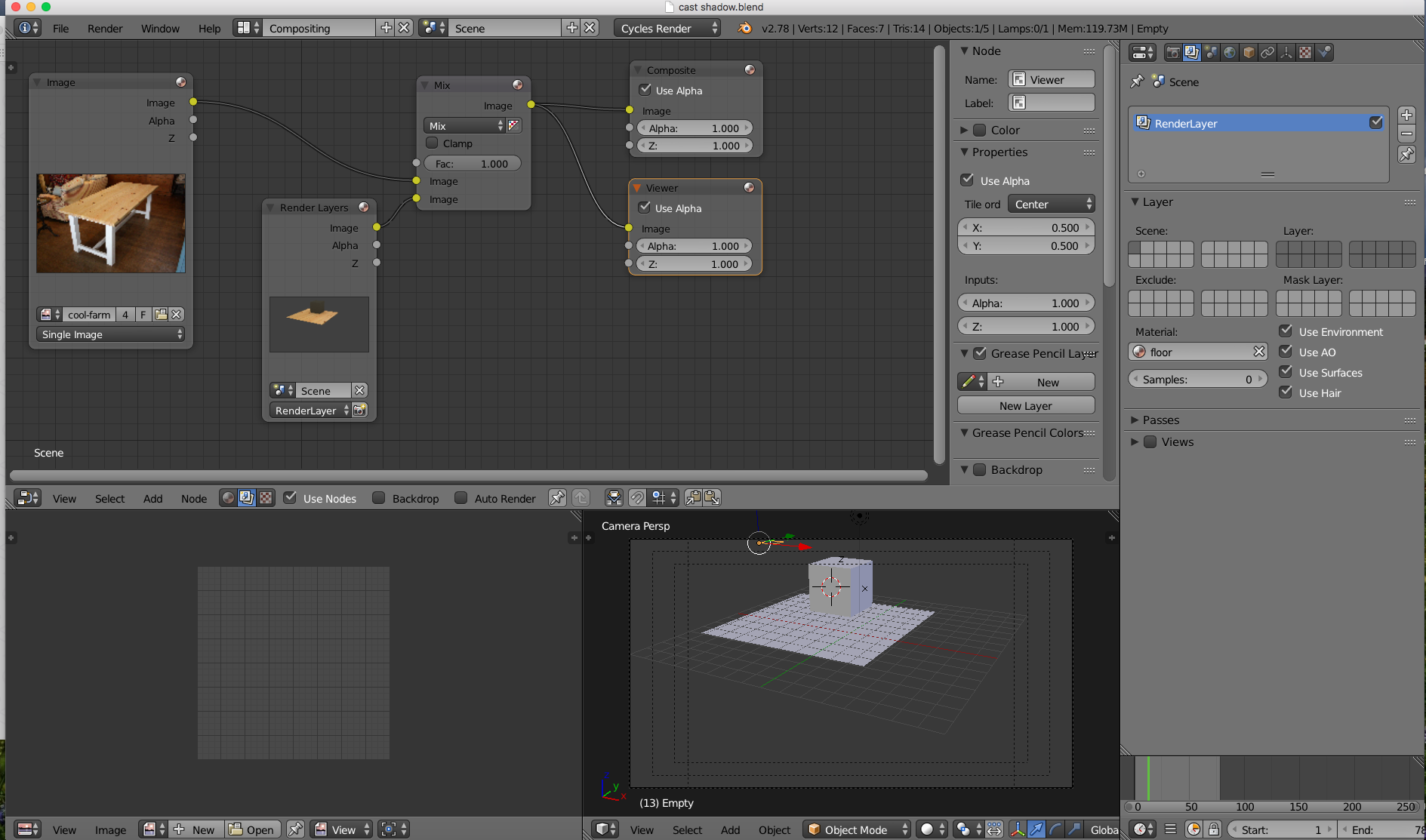Toggle node snapping magnet in header
Viewport: 1426px width, 840px height.
pyautogui.click(x=637, y=498)
